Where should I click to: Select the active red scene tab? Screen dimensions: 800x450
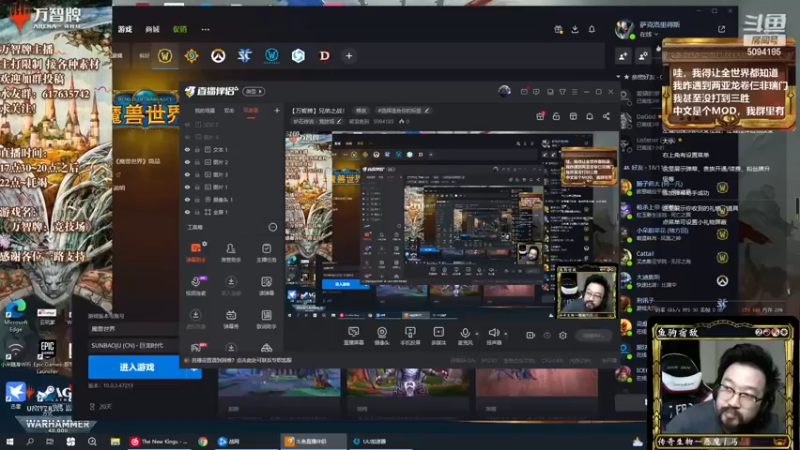point(251,110)
